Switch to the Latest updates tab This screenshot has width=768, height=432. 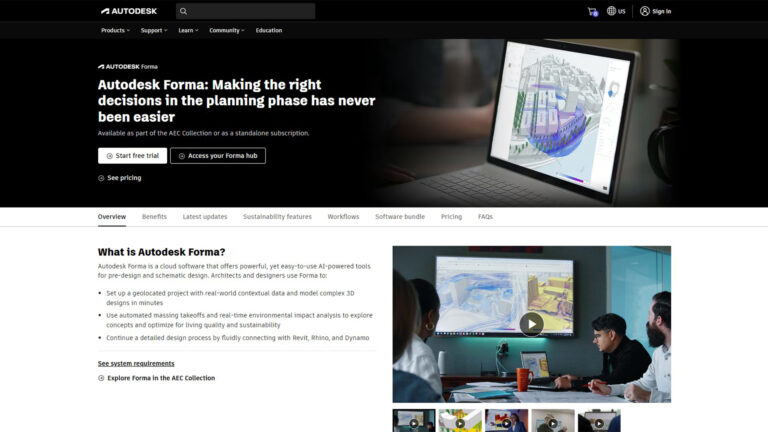[x=205, y=216]
